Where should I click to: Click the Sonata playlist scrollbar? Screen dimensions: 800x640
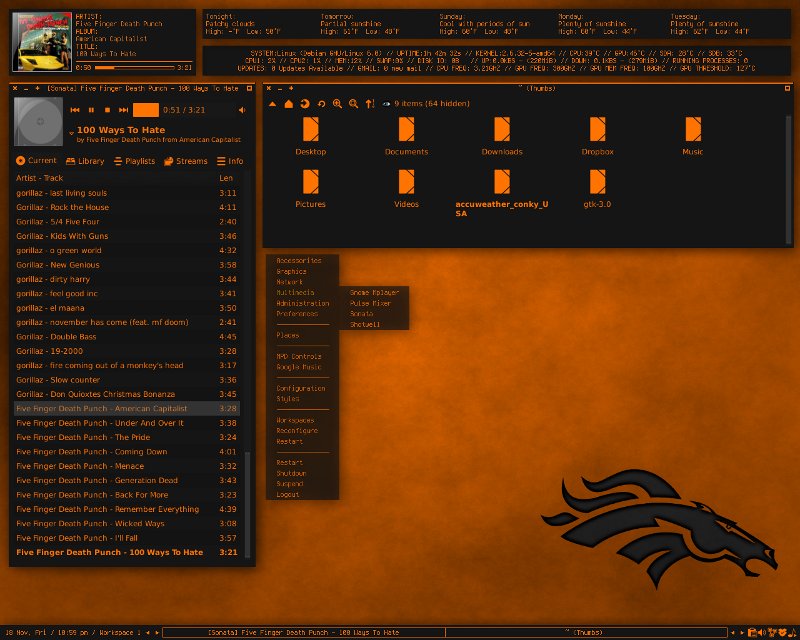click(x=247, y=504)
